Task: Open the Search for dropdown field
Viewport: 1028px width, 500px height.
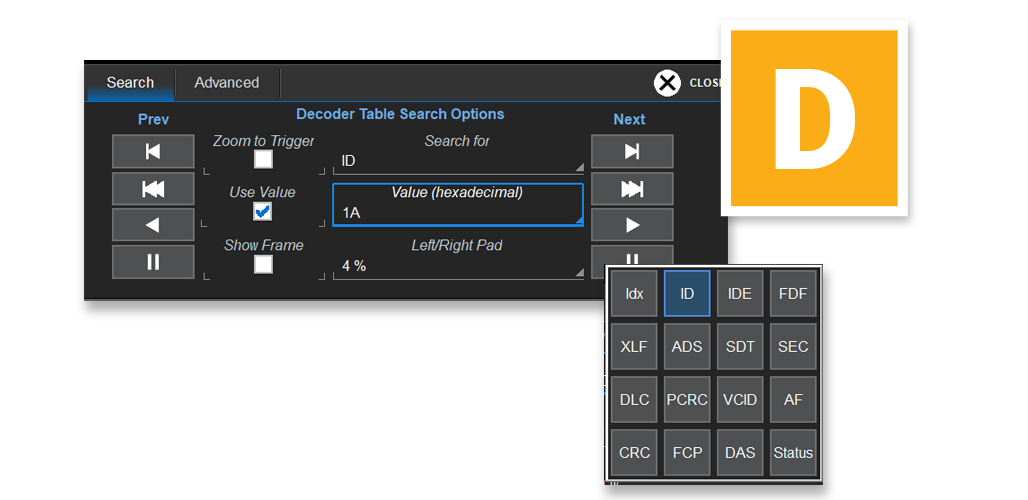Action: pos(458,161)
